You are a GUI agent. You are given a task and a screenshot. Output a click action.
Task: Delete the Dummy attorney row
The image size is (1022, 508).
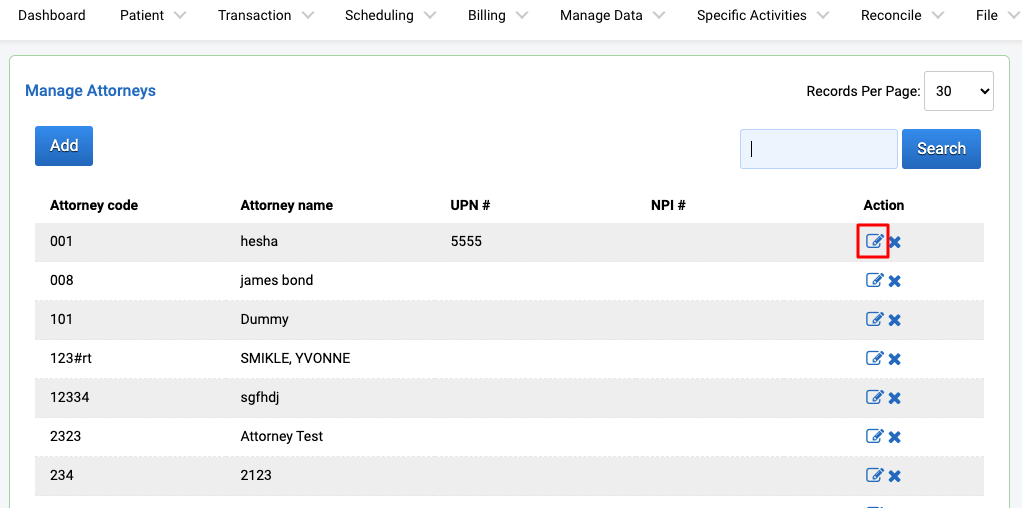[x=895, y=320]
